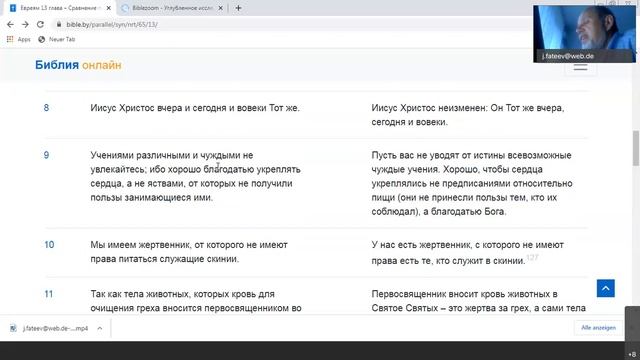Click footnote 127 after verse 10

tap(532, 257)
